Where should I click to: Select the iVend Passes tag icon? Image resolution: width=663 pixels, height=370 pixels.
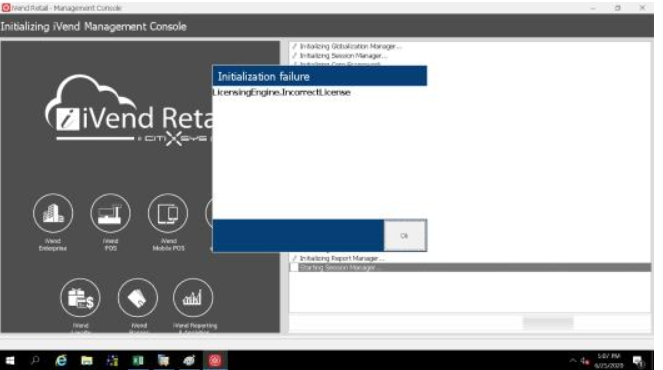pyautogui.click(x=138, y=298)
